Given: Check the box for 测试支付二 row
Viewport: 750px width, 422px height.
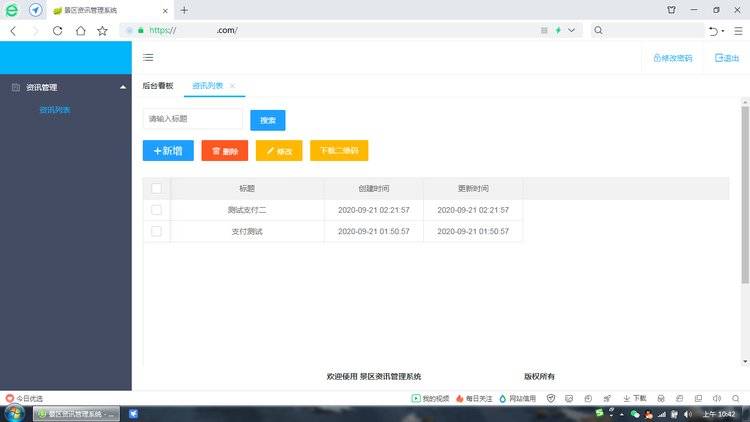Looking at the screenshot, I should pos(156,210).
